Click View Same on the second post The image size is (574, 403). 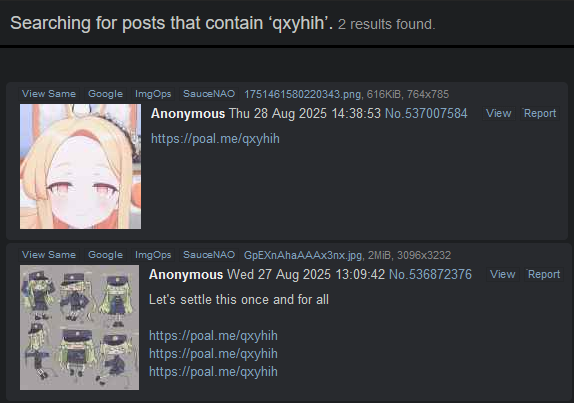click(49, 255)
